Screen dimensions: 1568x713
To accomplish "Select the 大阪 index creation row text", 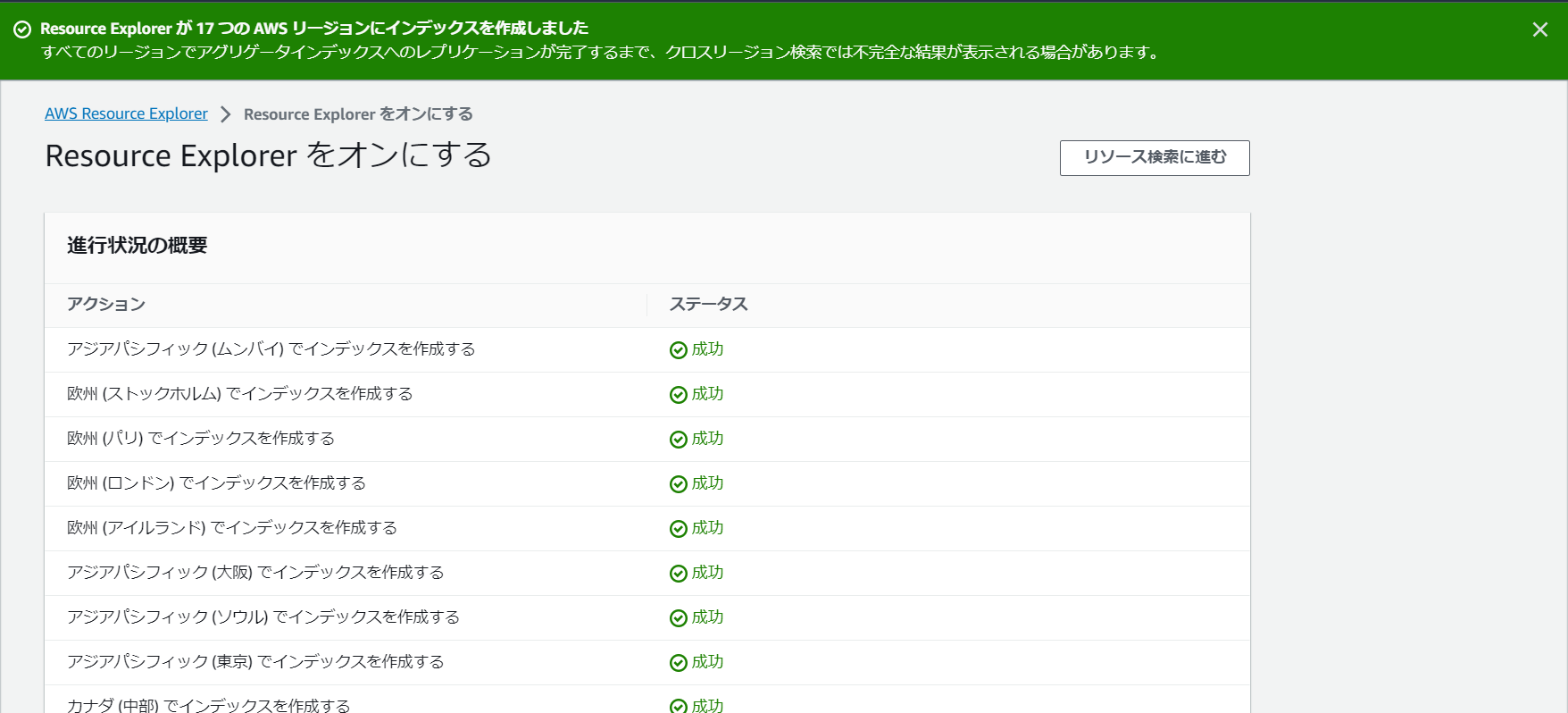I will (x=255, y=573).
